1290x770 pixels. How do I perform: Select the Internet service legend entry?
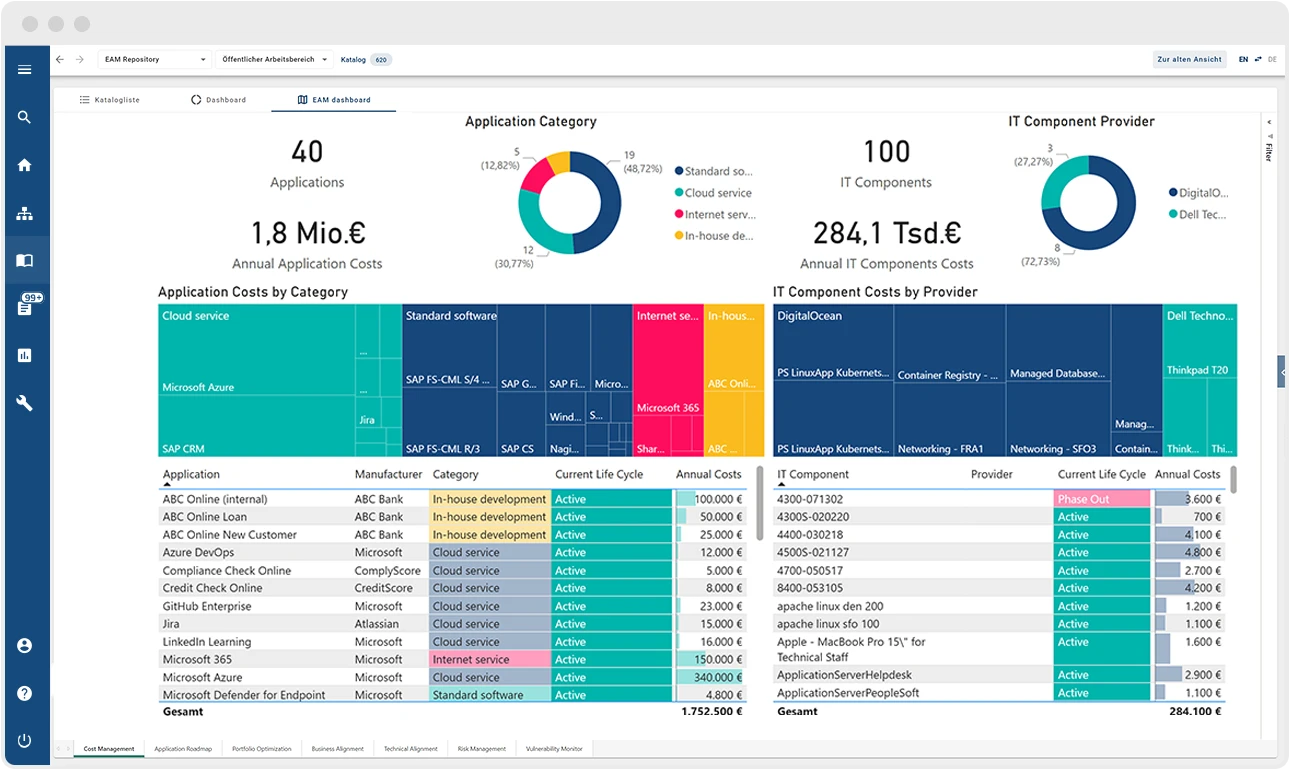tap(714, 215)
